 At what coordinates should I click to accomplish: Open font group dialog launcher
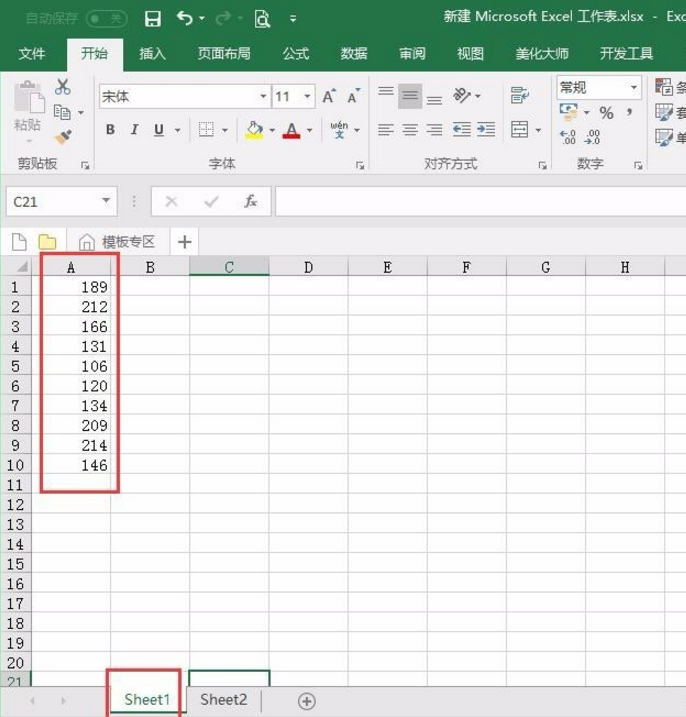360,165
